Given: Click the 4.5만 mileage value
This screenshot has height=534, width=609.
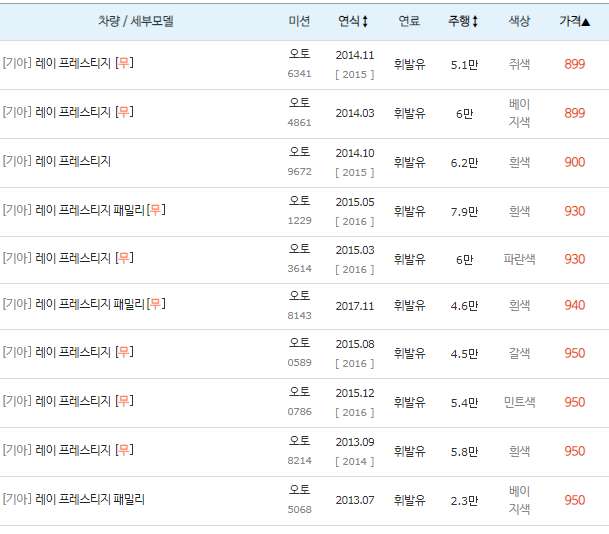Looking at the screenshot, I should pyautogui.click(x=464, y=354).
